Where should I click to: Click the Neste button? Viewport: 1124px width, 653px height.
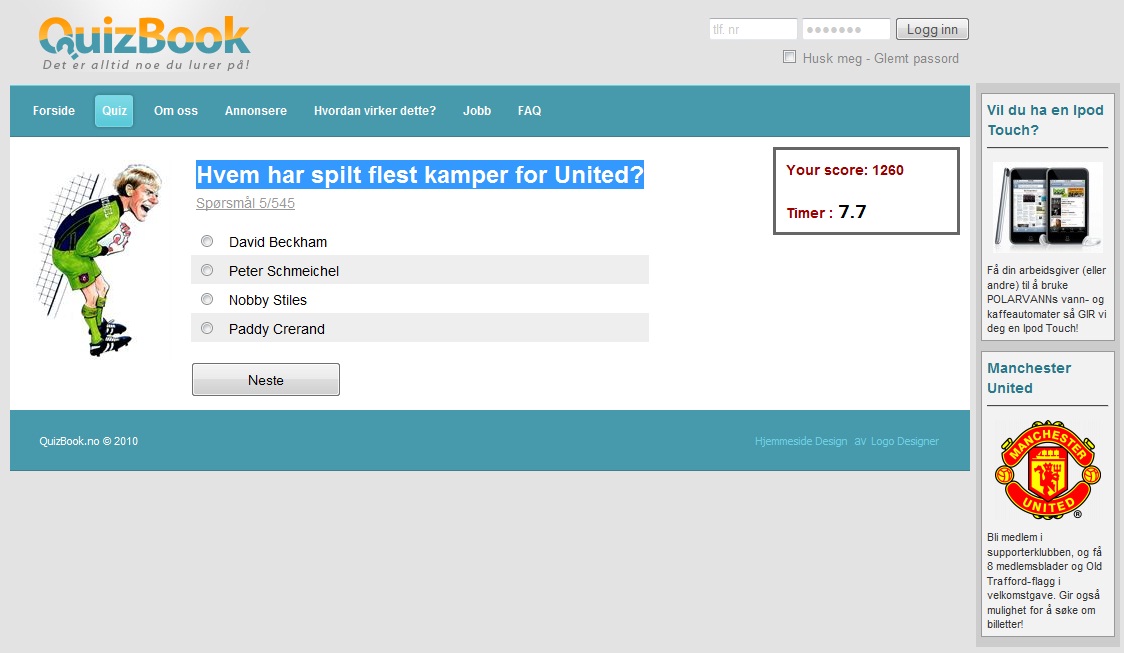(266, 380)
